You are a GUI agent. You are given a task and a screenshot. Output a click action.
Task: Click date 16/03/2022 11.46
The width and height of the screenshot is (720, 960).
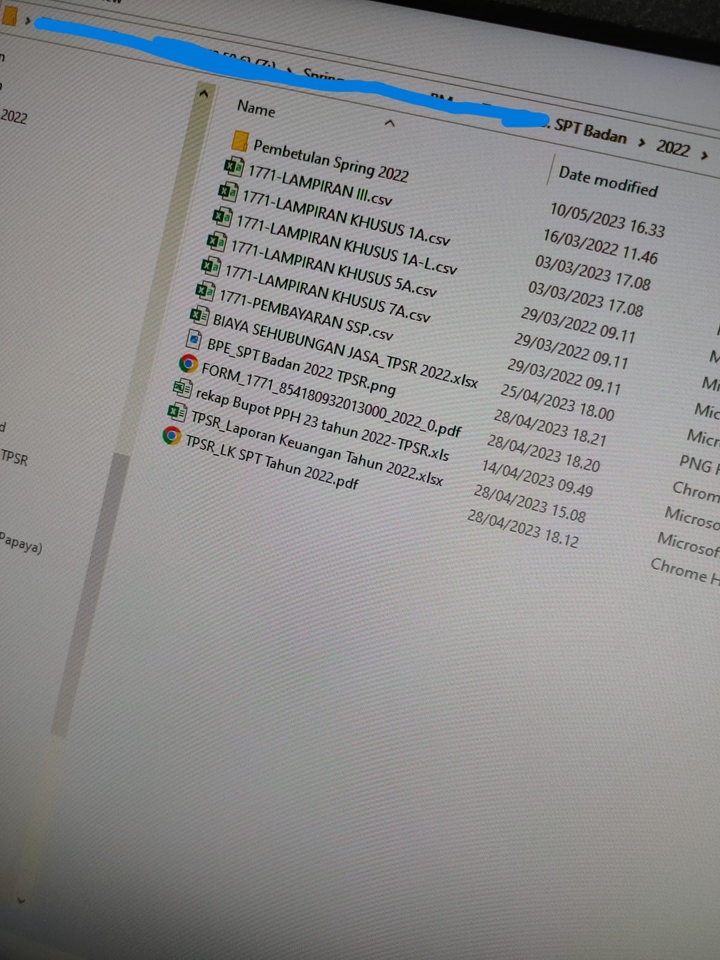click(x=600, y=246)
